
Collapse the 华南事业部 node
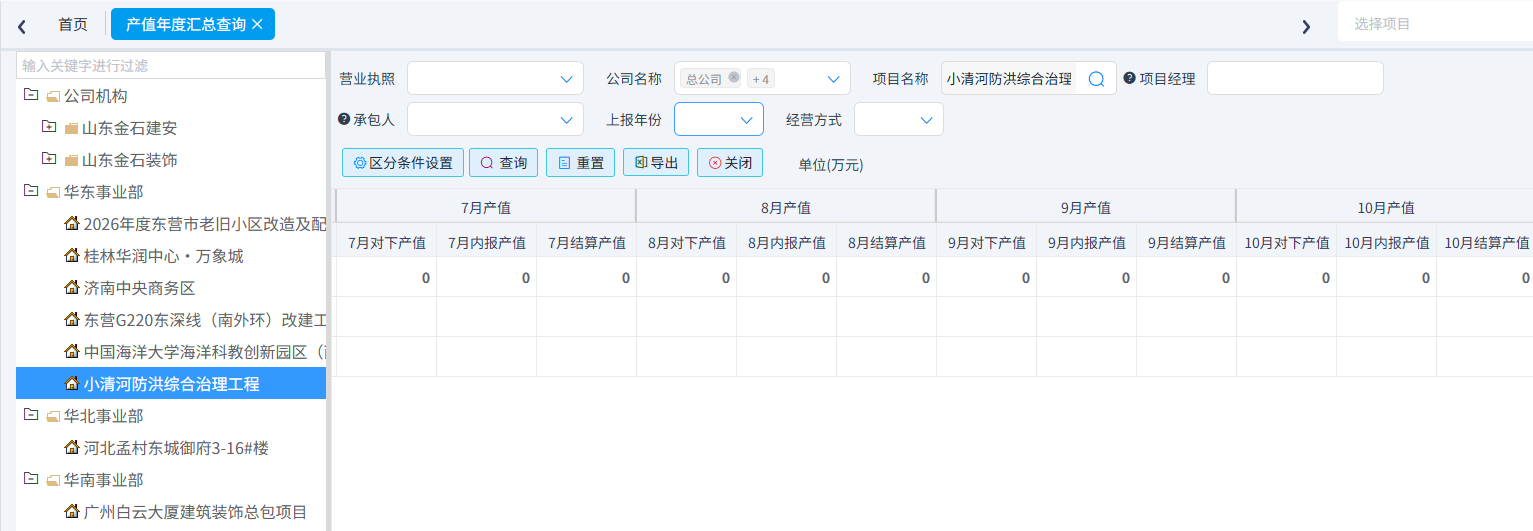pos(30,479)
